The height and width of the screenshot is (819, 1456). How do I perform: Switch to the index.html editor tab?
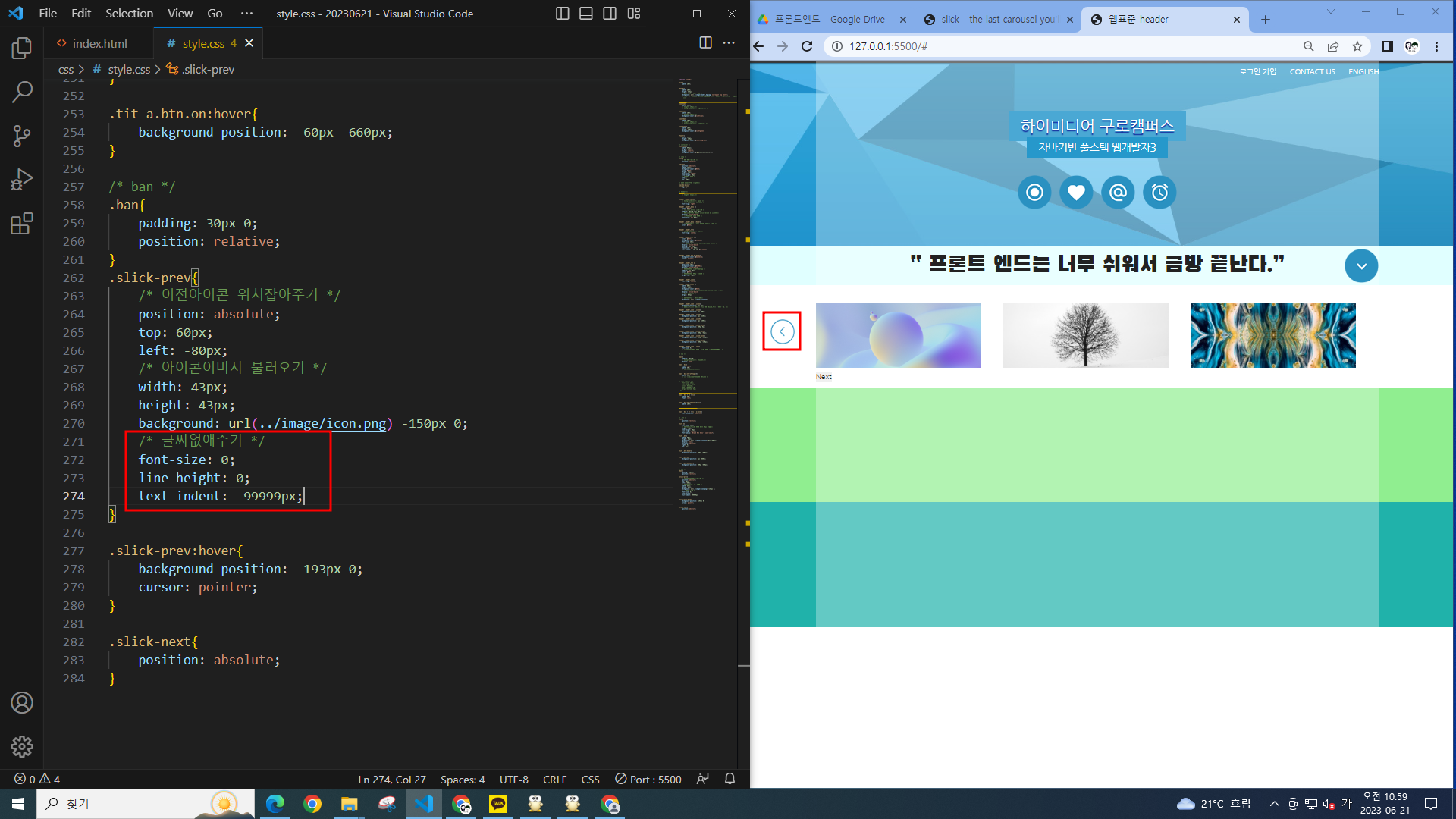click(99, 43)
